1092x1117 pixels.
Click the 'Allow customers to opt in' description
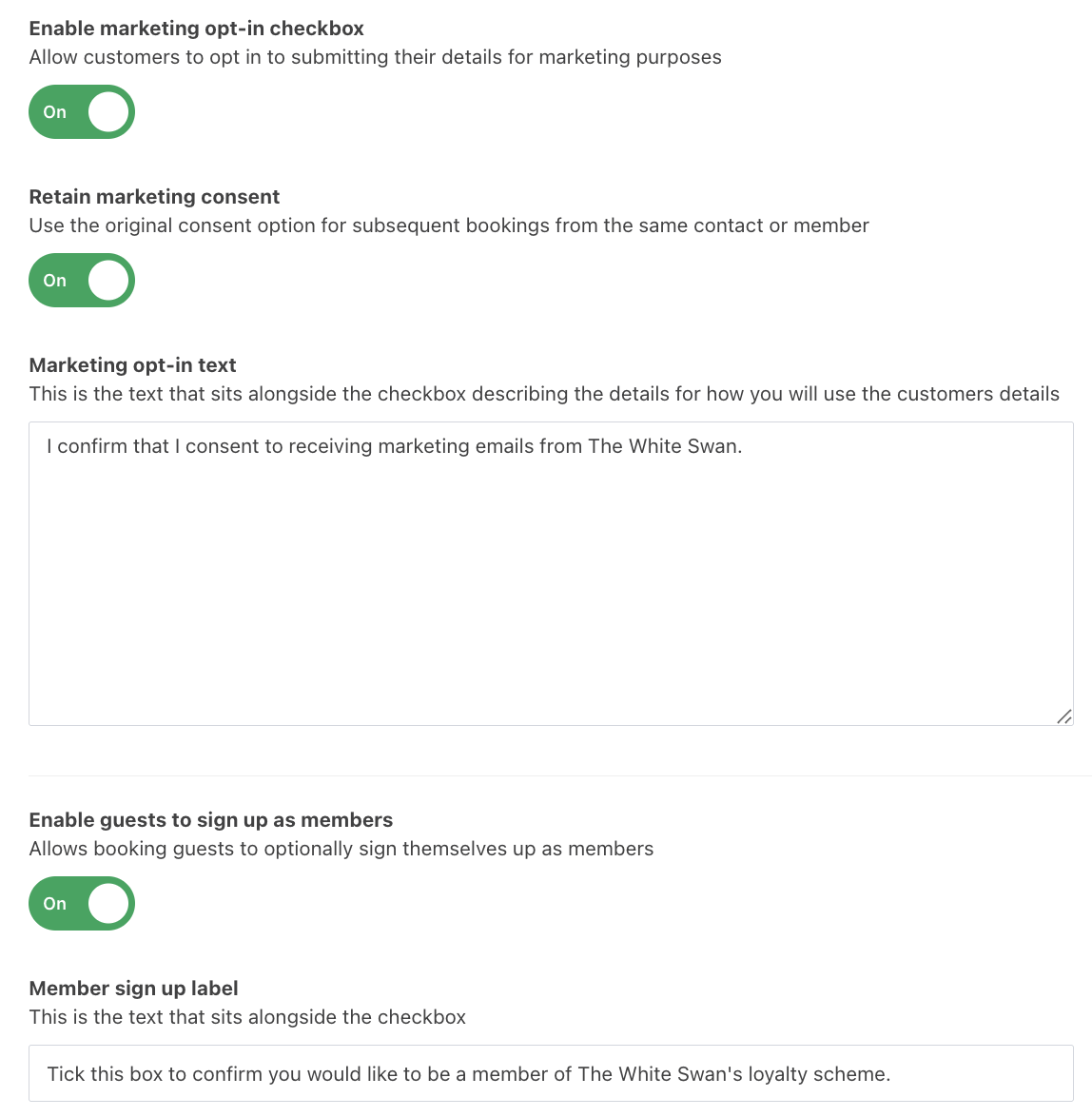[376, 57]
